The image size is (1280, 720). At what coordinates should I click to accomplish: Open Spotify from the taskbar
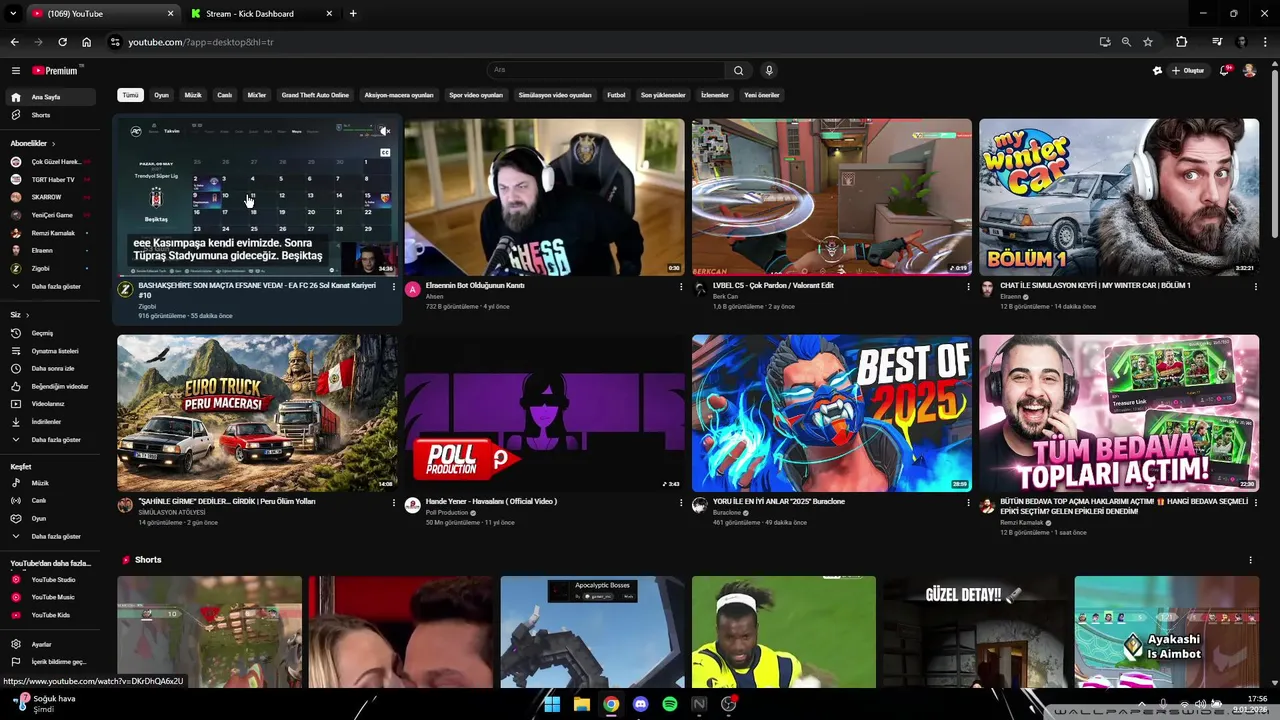(x=670, y=704)
